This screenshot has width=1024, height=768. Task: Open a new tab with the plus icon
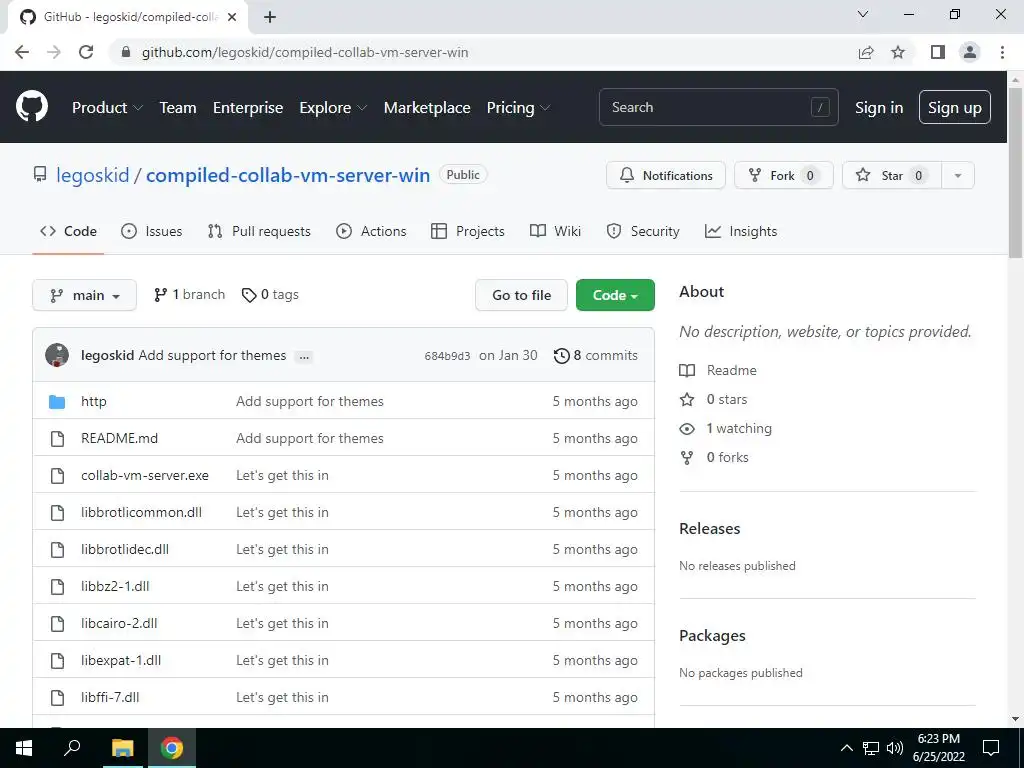[270, 17]
